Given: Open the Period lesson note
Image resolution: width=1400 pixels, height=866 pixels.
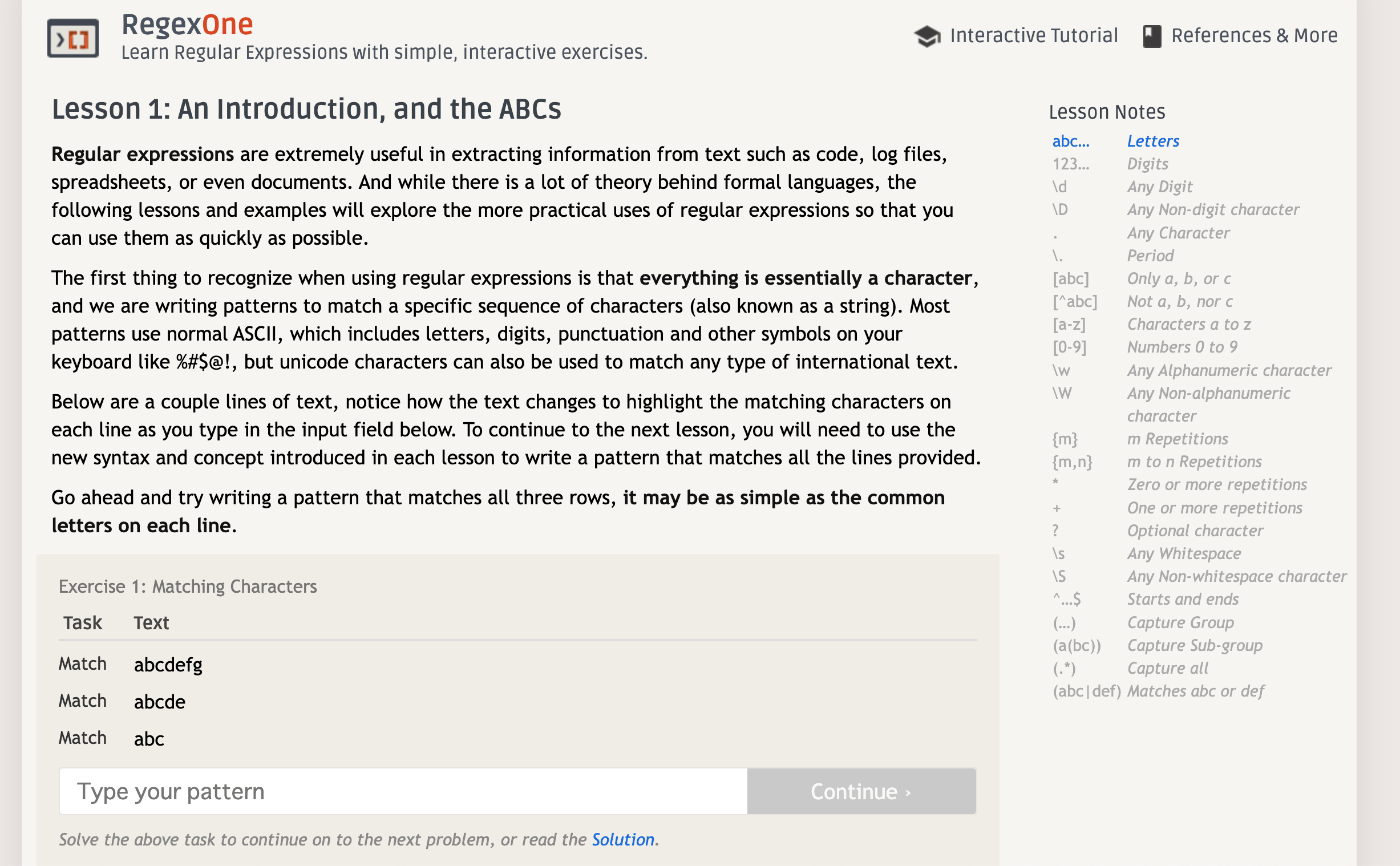Looking at the screenshot, I should (1151, 256).
